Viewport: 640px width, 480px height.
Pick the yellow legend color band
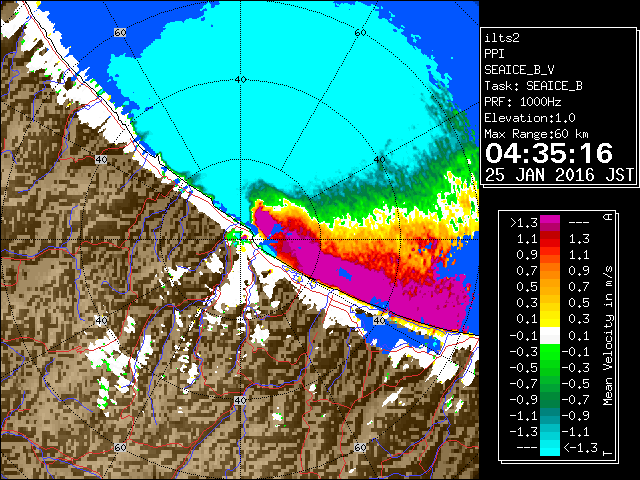pos(550,319)
